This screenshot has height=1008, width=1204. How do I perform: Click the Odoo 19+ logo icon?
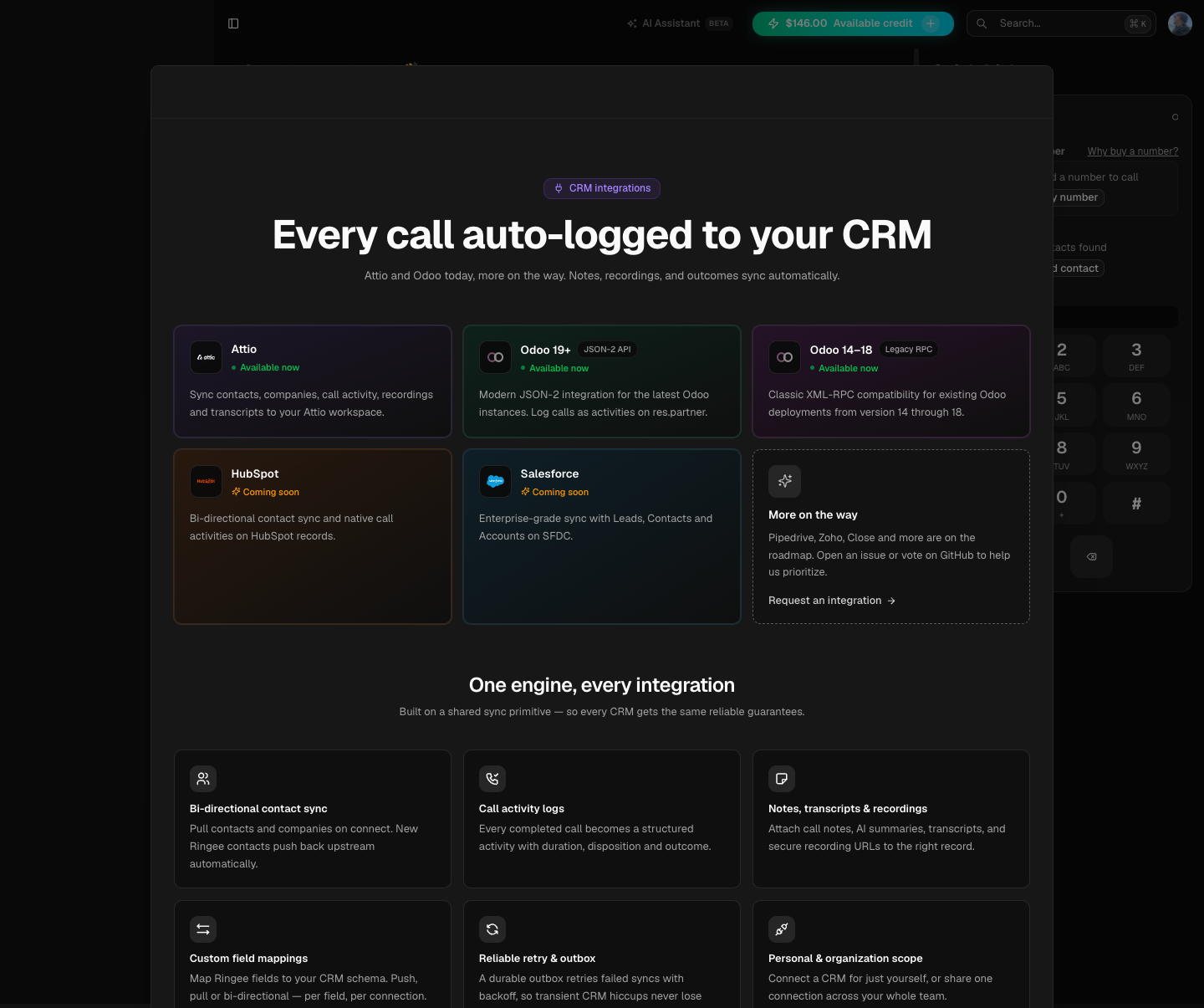[x=495, y=357]
